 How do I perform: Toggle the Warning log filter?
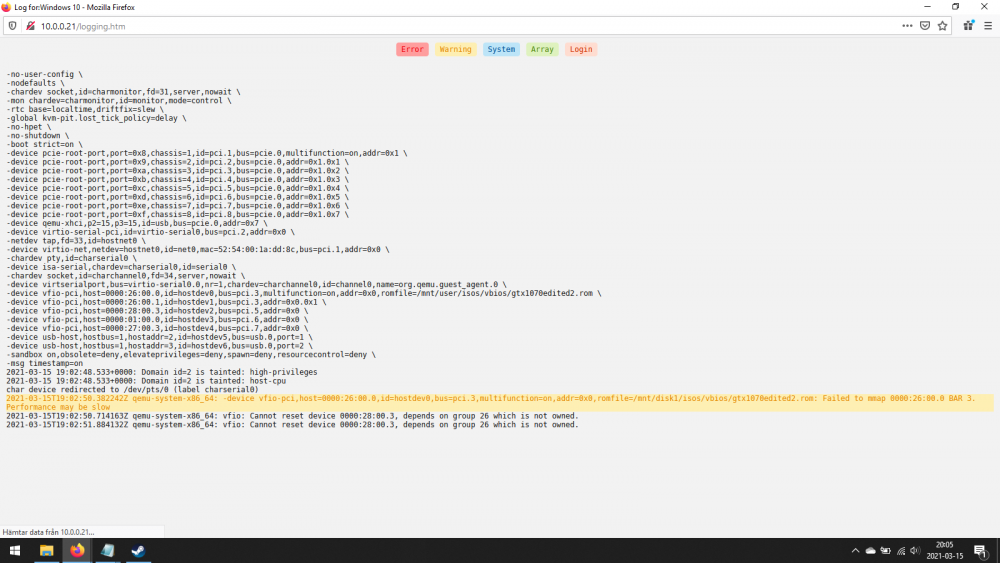[455, 49]
